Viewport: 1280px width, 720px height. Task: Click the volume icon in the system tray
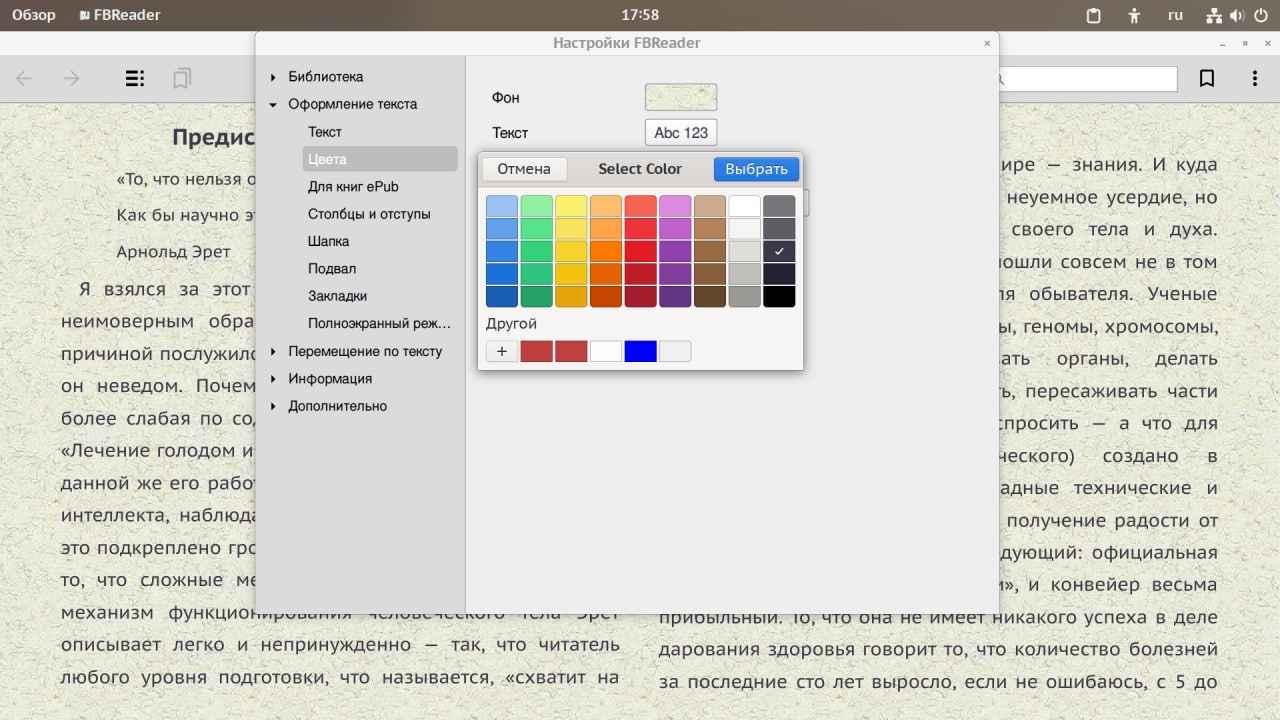(1237, 15)
